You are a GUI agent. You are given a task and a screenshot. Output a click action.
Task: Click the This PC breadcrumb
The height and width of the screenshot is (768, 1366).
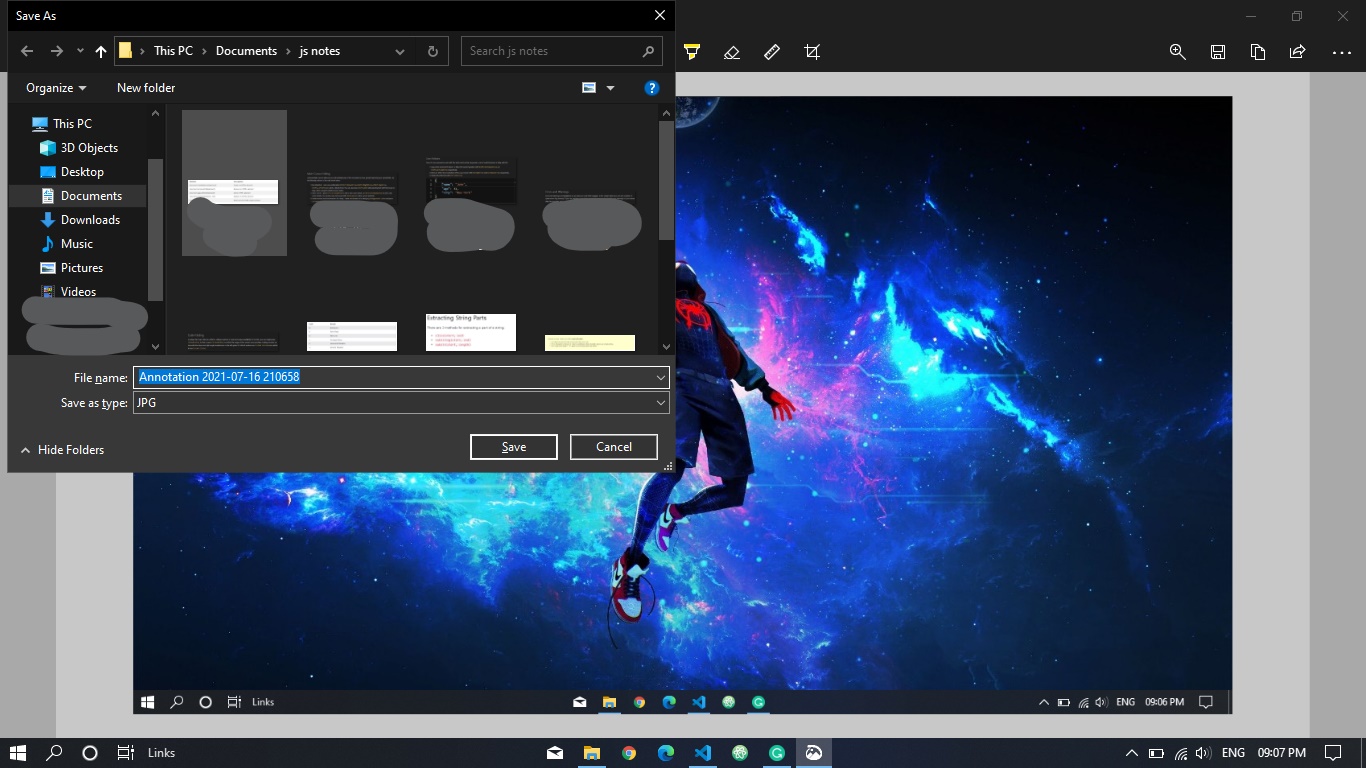[173, 51]
